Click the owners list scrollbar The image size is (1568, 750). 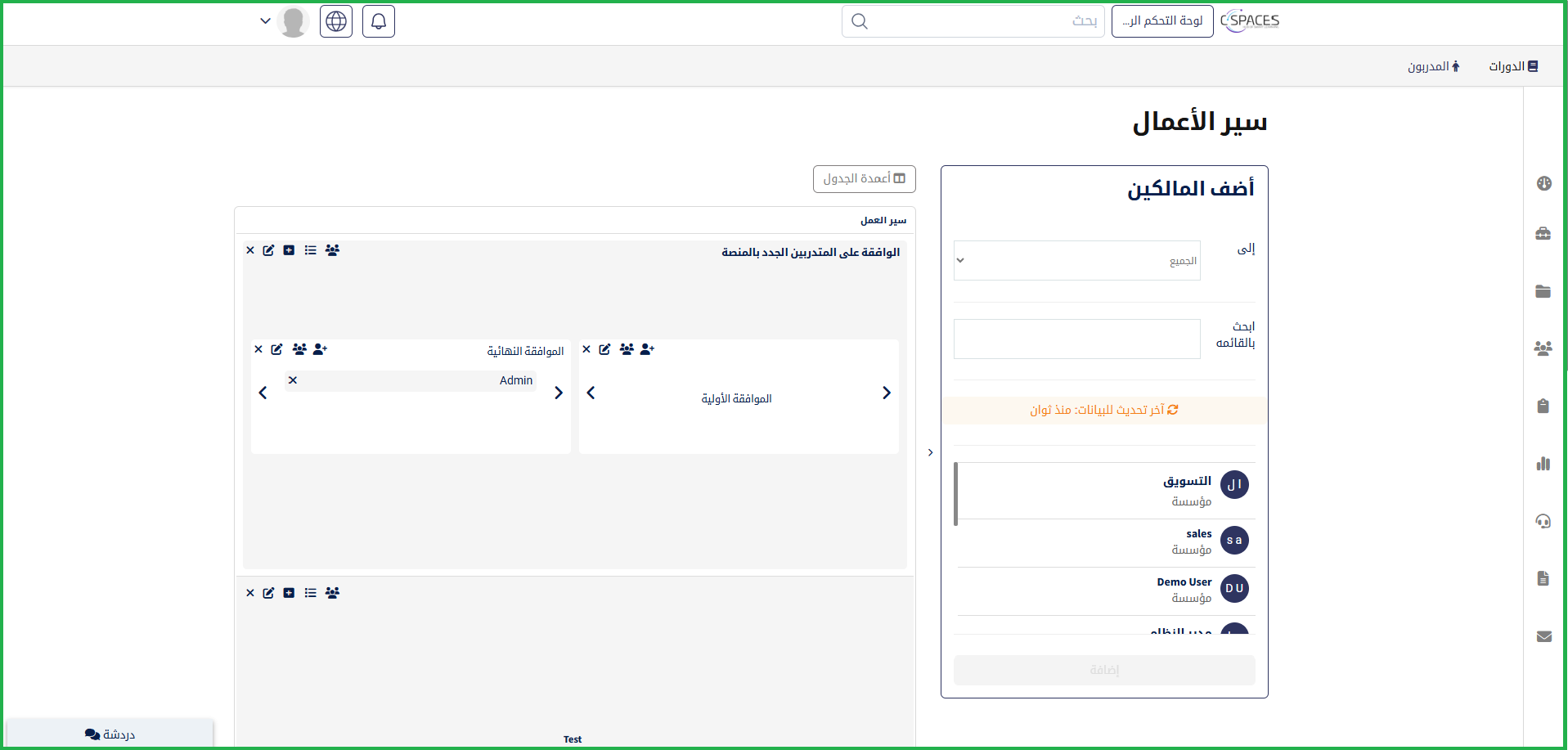point(955,494)
